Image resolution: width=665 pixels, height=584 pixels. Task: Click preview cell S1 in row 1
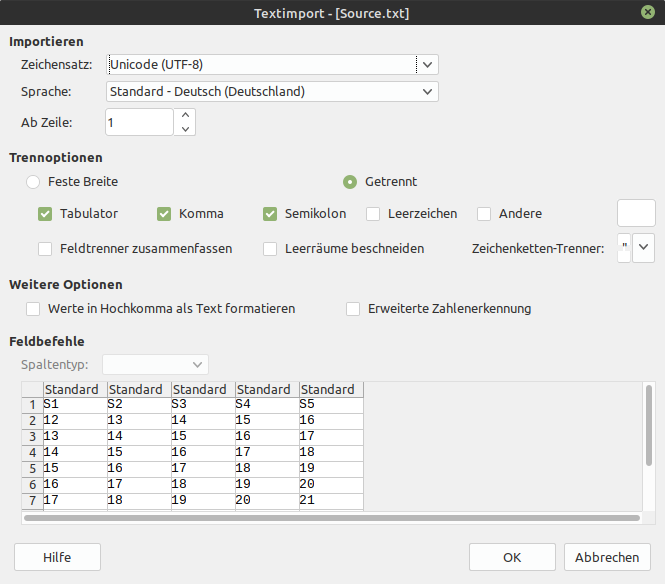(x=75, y=405)
